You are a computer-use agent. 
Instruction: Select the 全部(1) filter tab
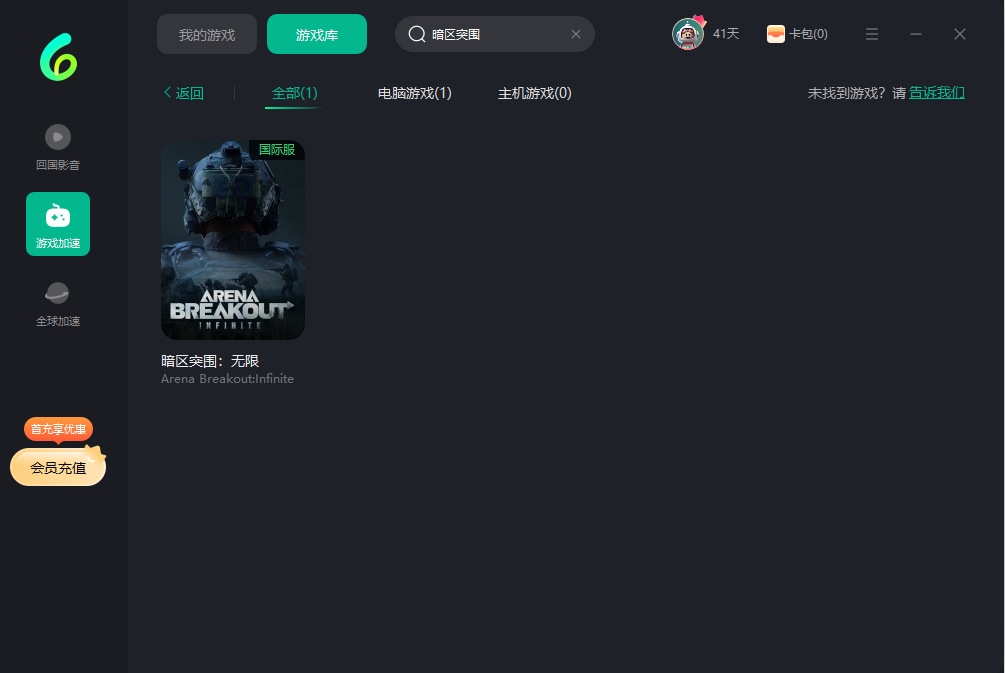coord(295,93)
